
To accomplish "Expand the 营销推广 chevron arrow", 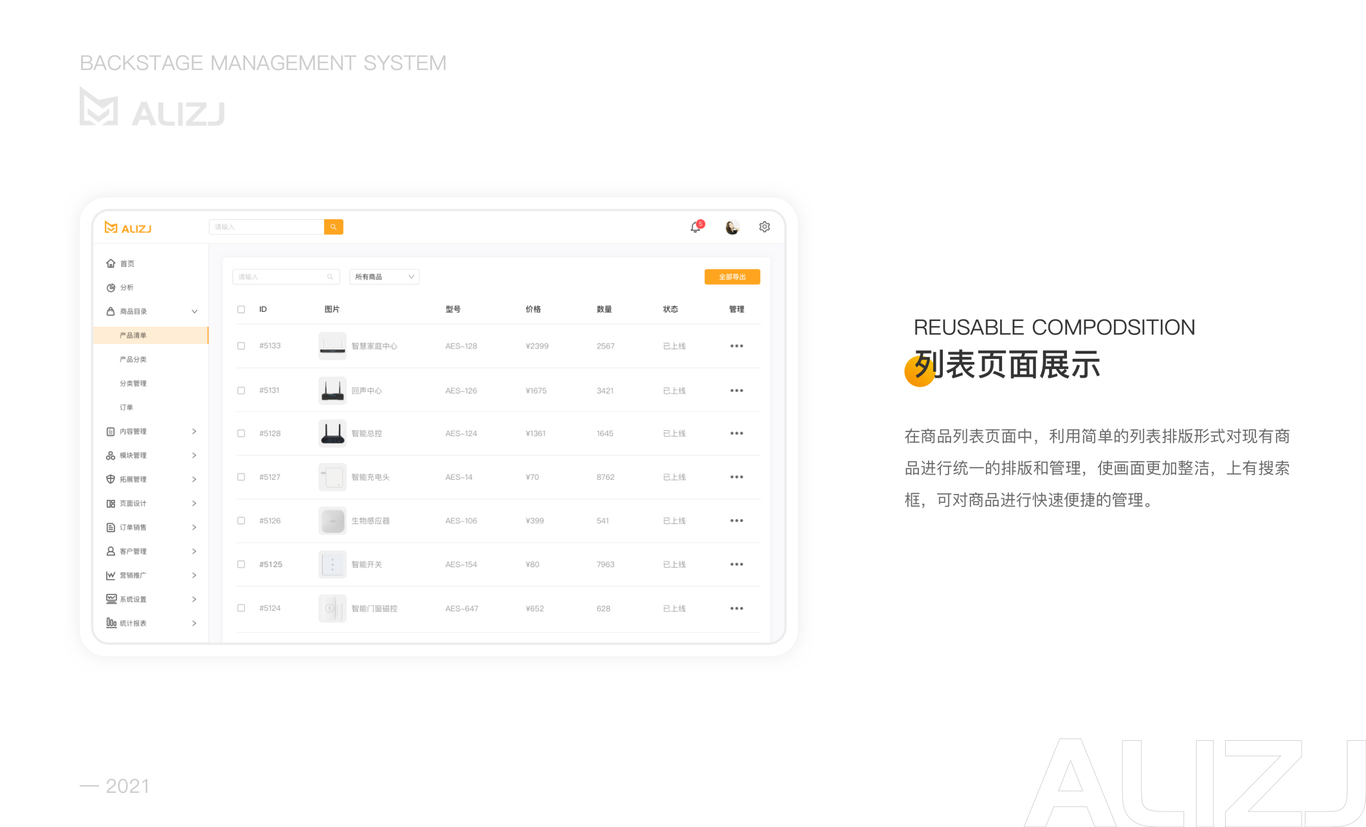I will 194,575.
